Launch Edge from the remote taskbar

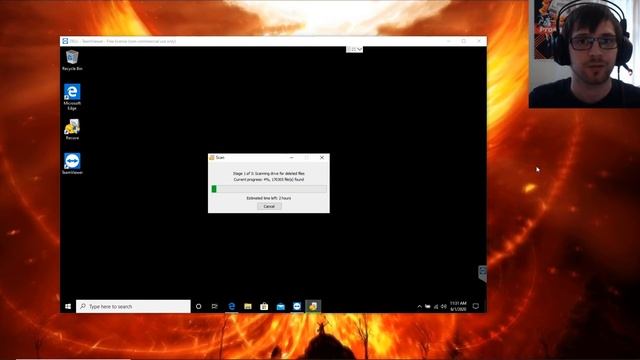pyautogui.click(x=231, y=306)
